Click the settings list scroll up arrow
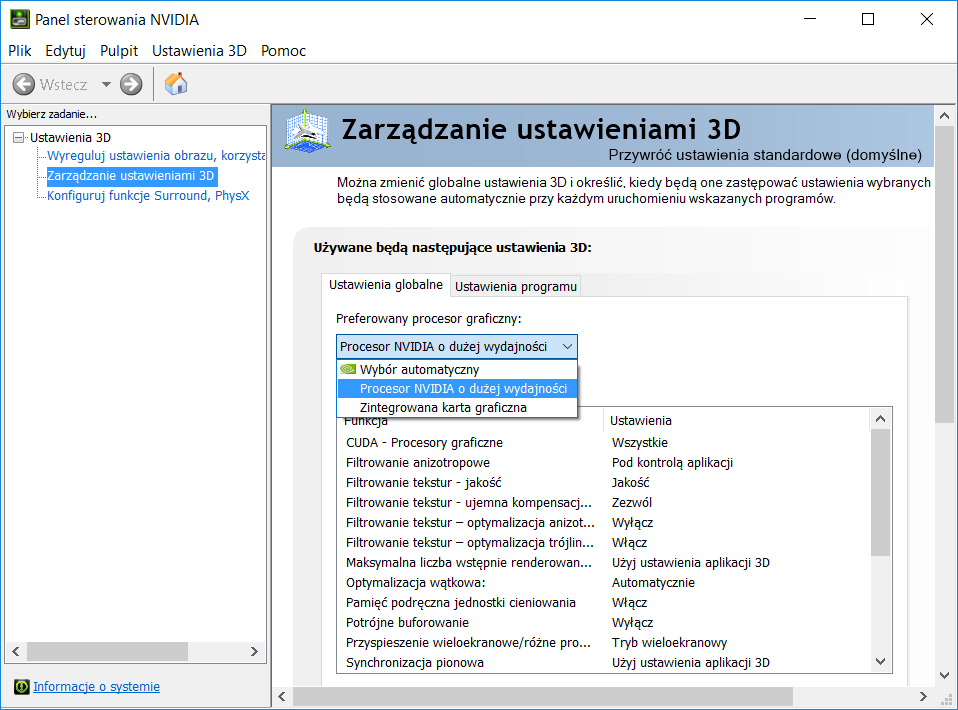 coord(880,419)
